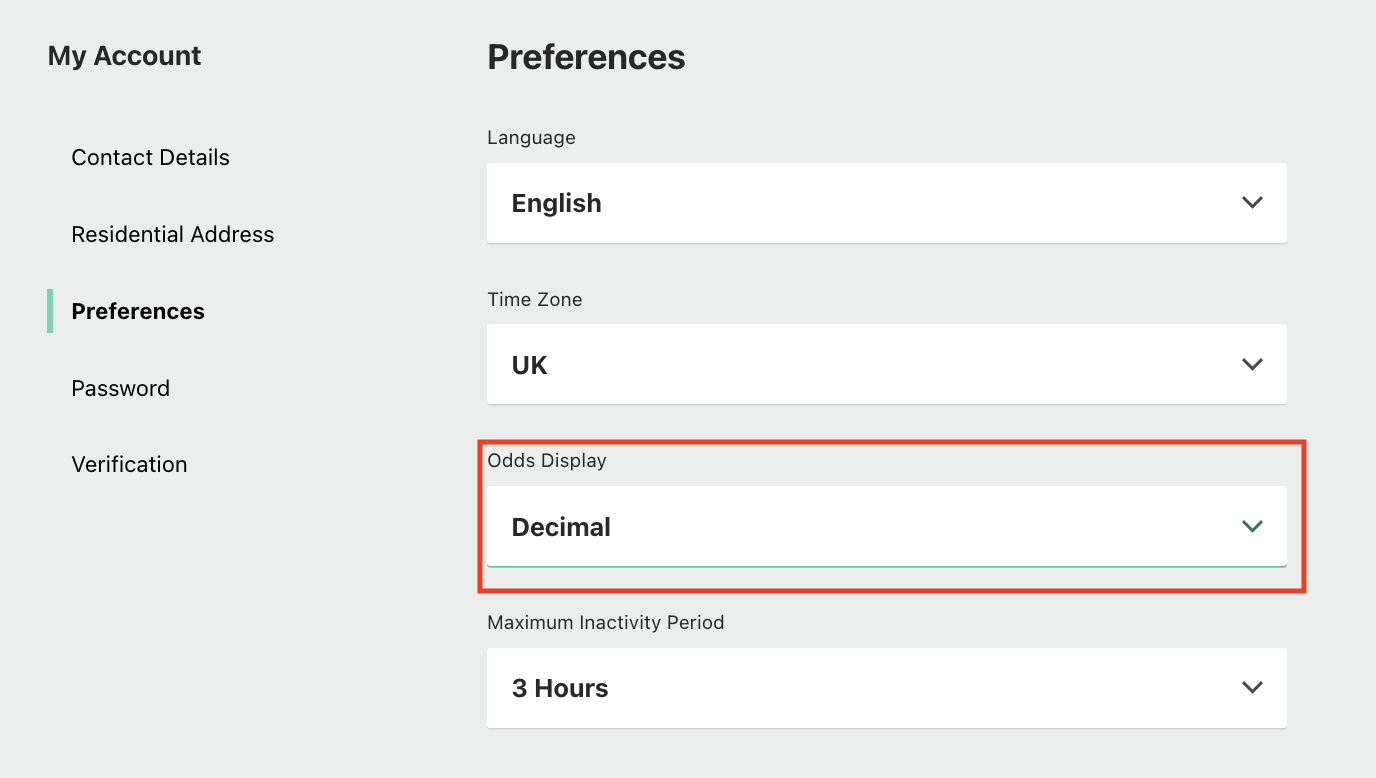1376x778 pixels.
Task: Open the Residential Address section
Action: pos(172,234)
